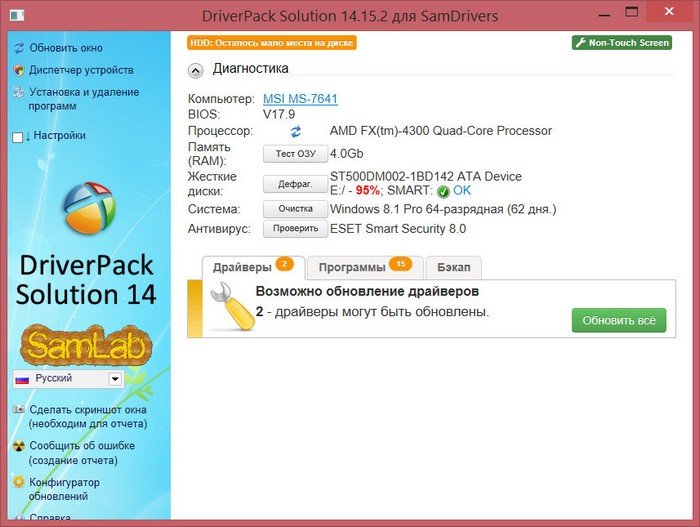Viewport: 700px width, 527px height.
Task: Click AMD FX(tm)-4300 processor text
Action: click(x=441, y=131)
